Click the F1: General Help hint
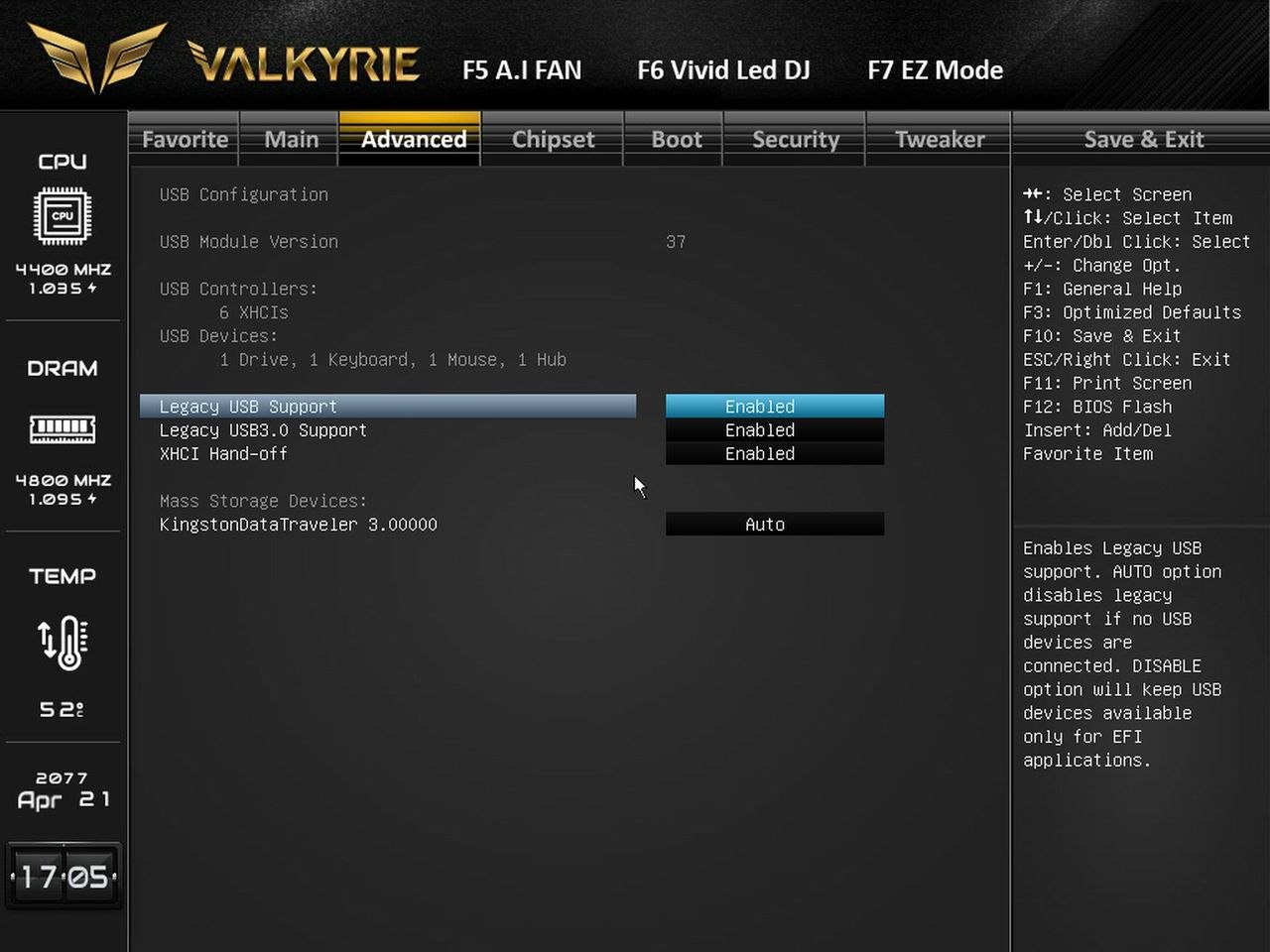This screenshot has height=952, width=1270. tap(1102, 289)
